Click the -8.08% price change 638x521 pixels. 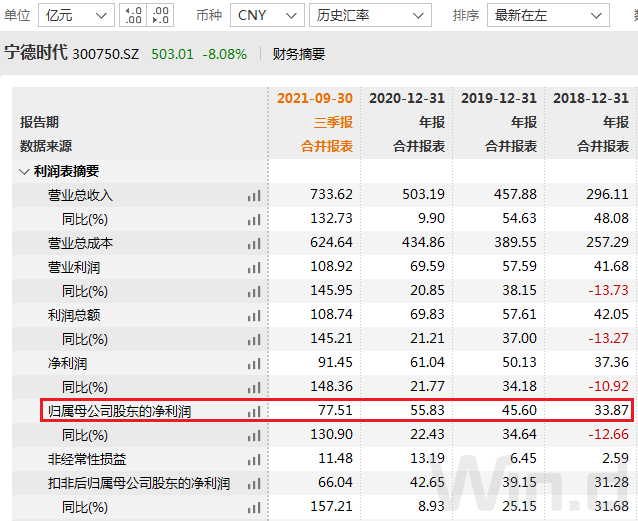point(225,54)
